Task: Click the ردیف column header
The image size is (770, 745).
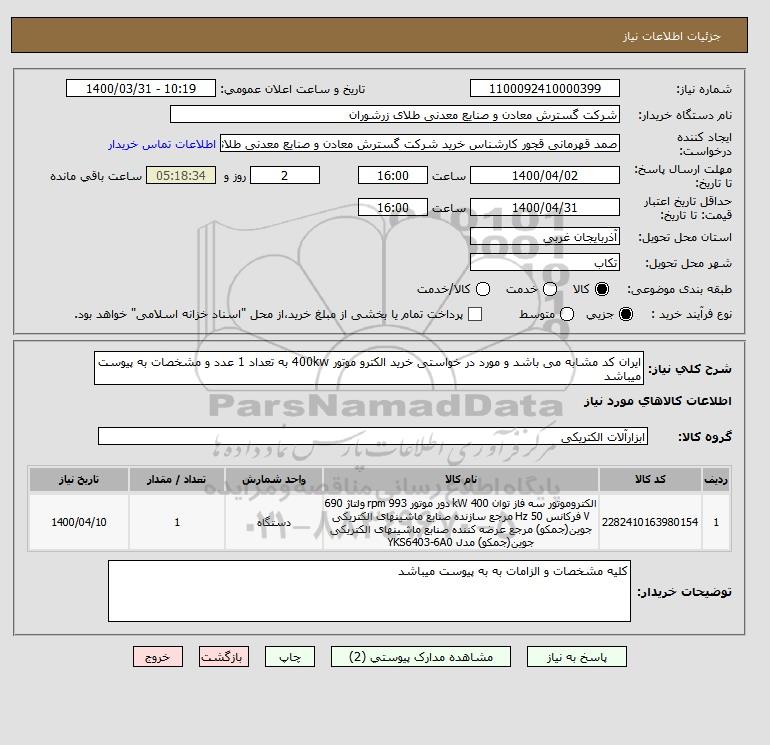Action: point(716,479)
